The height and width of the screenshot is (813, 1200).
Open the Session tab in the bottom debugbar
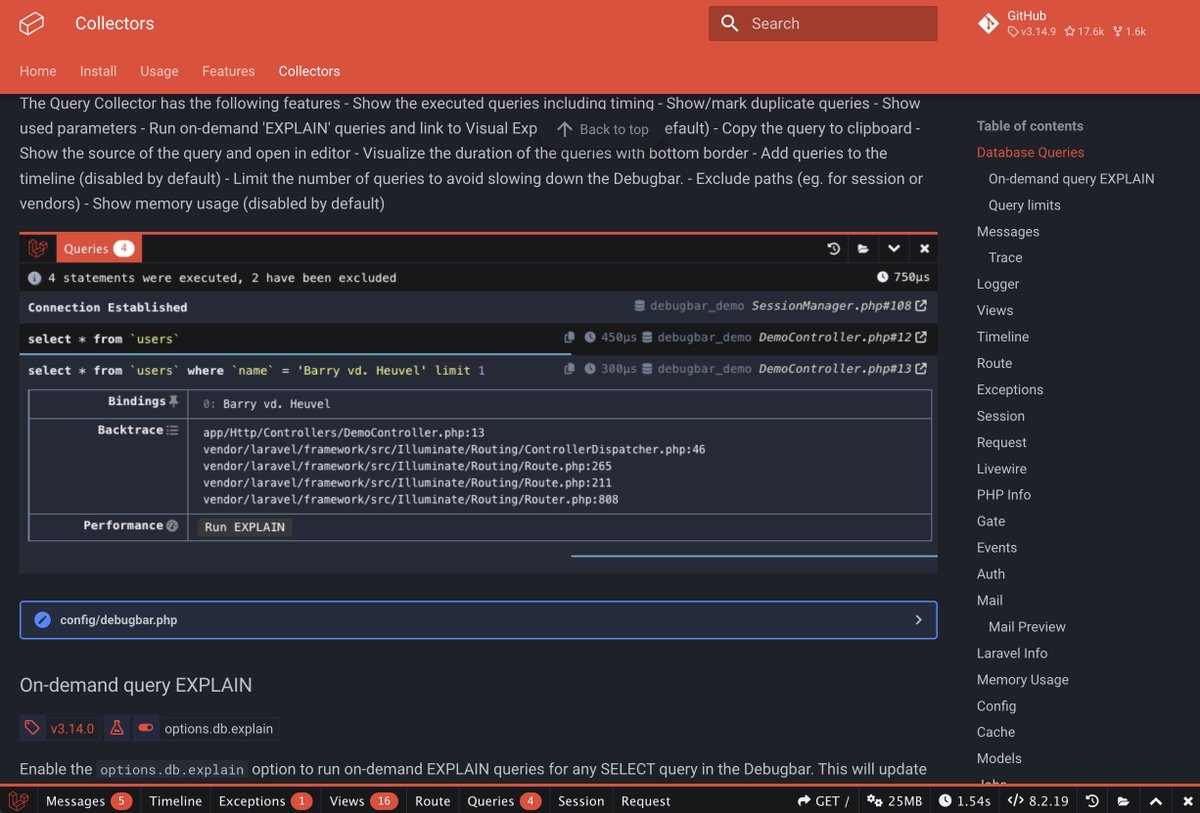581,801
